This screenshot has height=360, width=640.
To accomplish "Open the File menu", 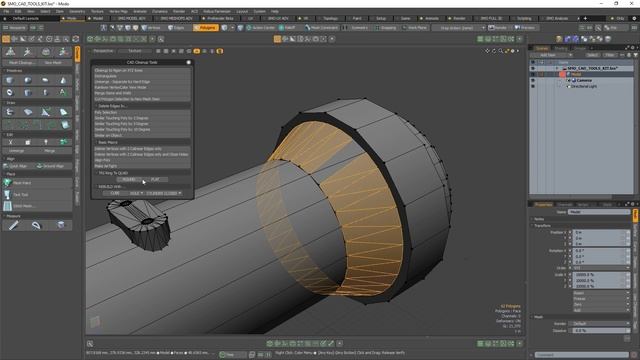I will pyautogui.click(x=6, y=11).
